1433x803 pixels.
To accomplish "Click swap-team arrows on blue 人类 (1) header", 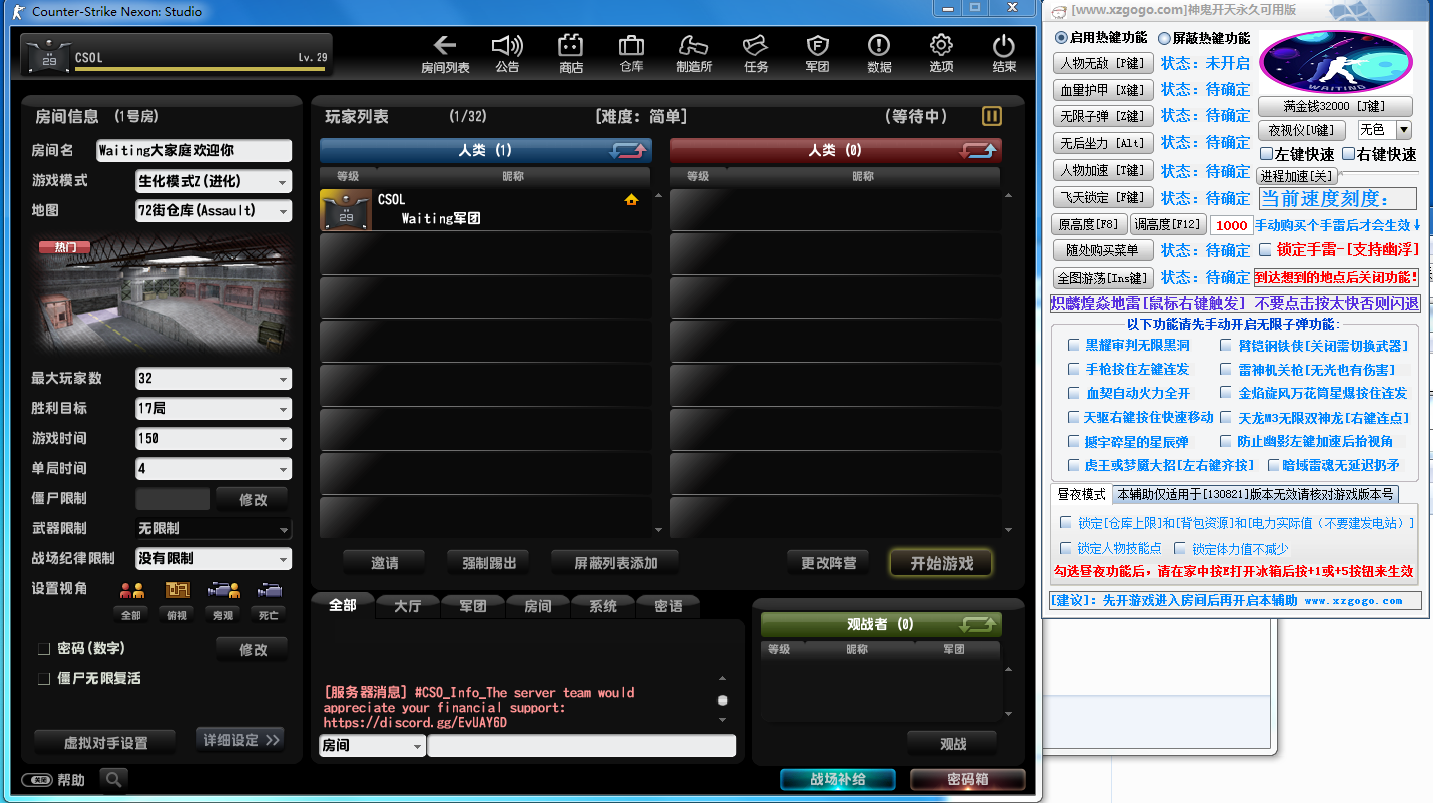I will pos(629,151).
